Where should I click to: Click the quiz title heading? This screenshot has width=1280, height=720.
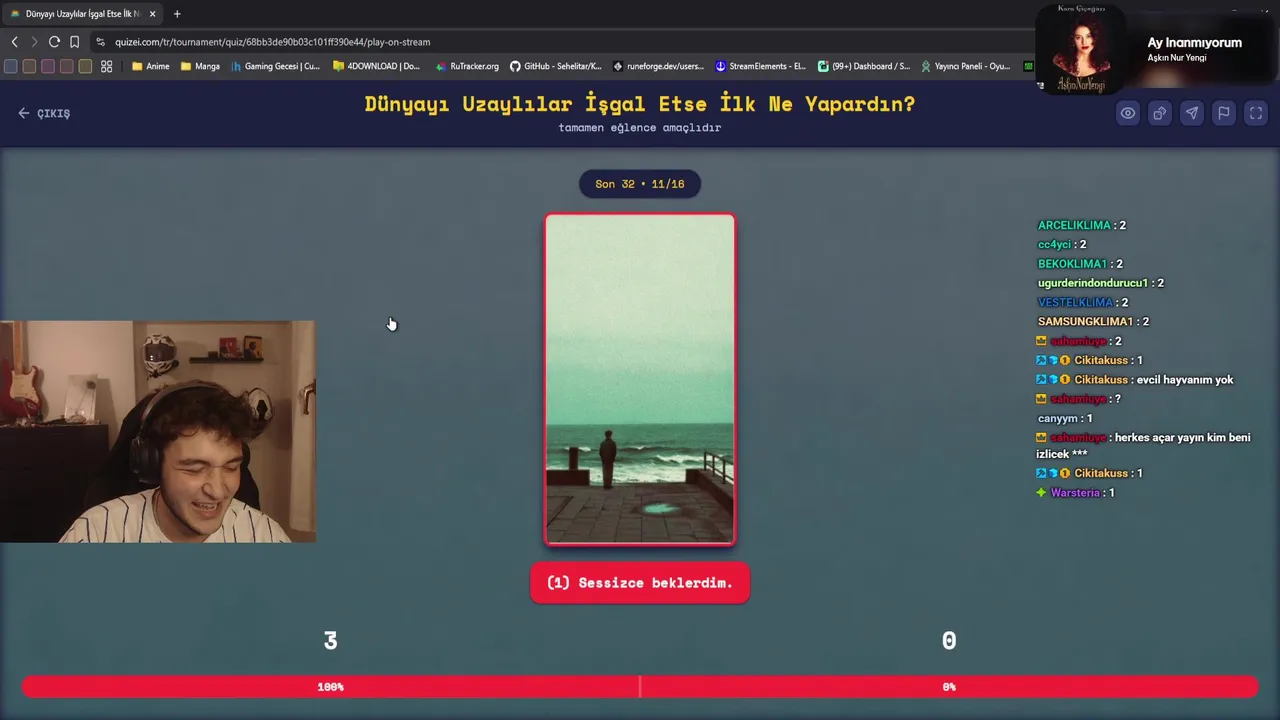tap(640, 104)
